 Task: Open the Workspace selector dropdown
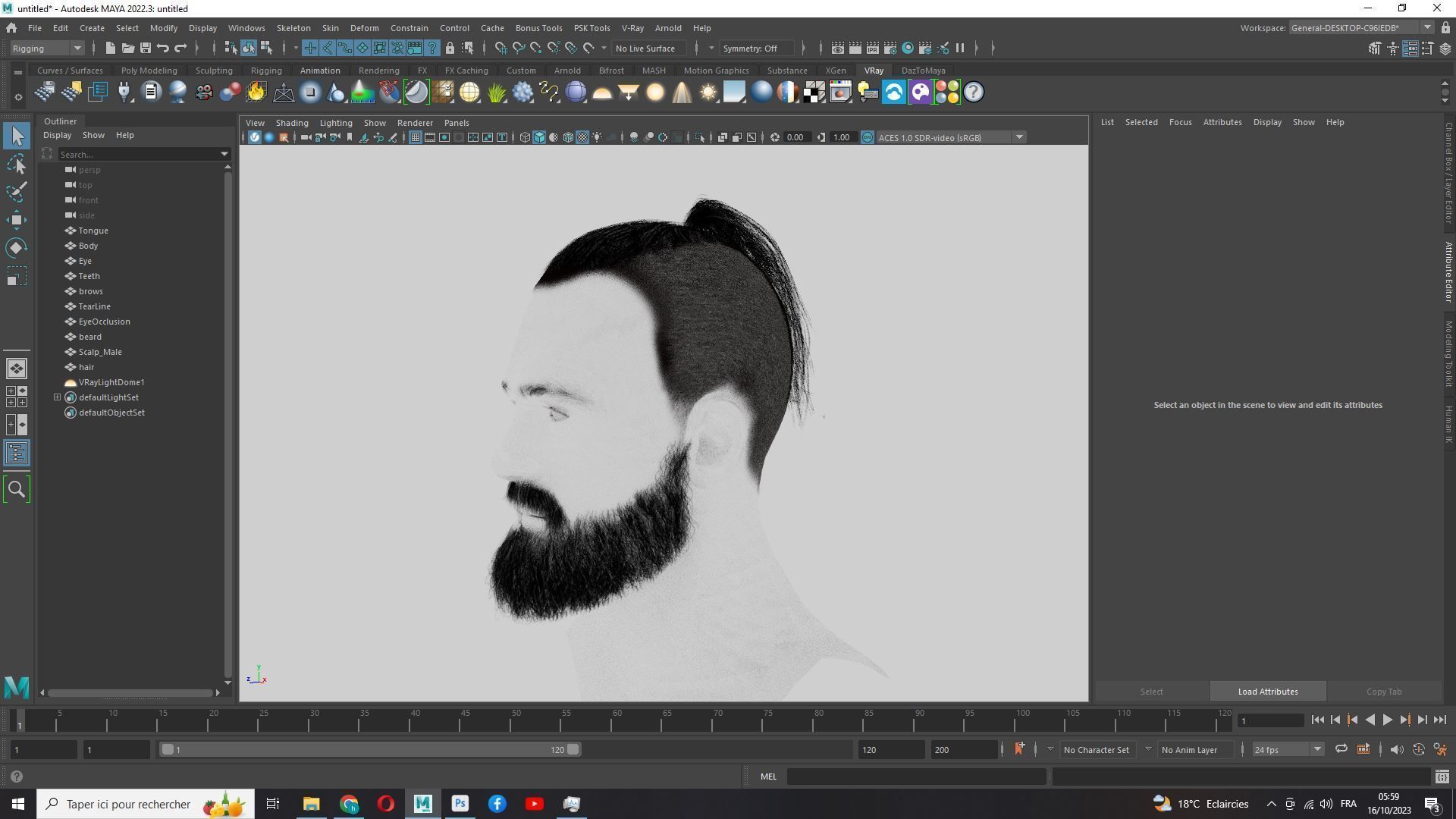click(x=1361, y=28)
